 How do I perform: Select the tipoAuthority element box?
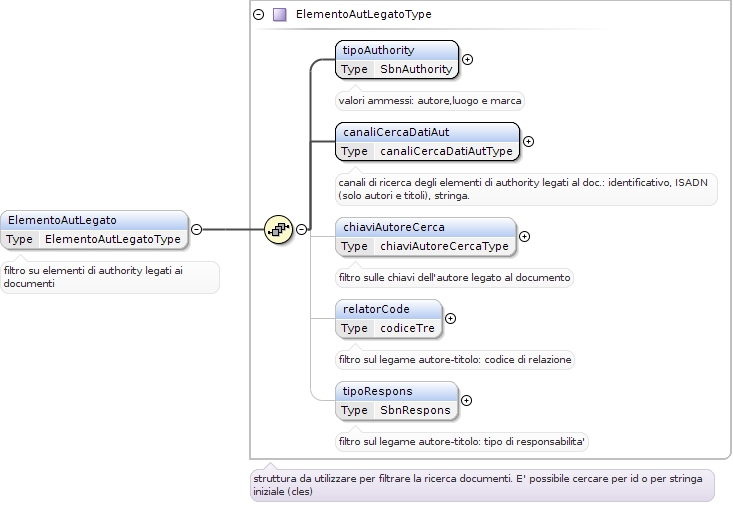(397, 59)
